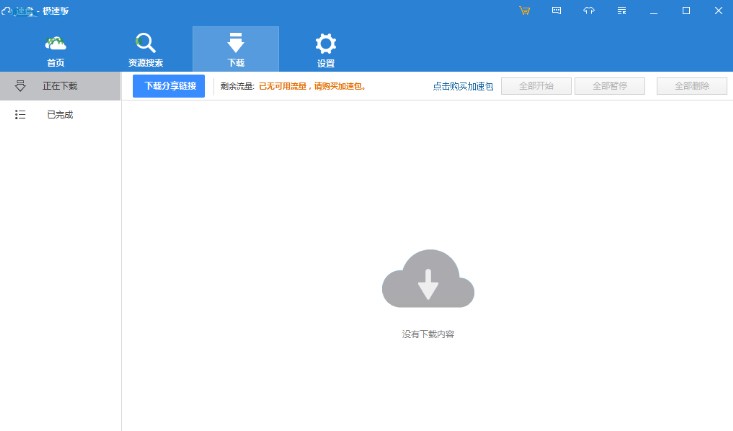Open the 资源搜索 resource search tab
This screenshot has width=733, height=431.
coord(145,50)
